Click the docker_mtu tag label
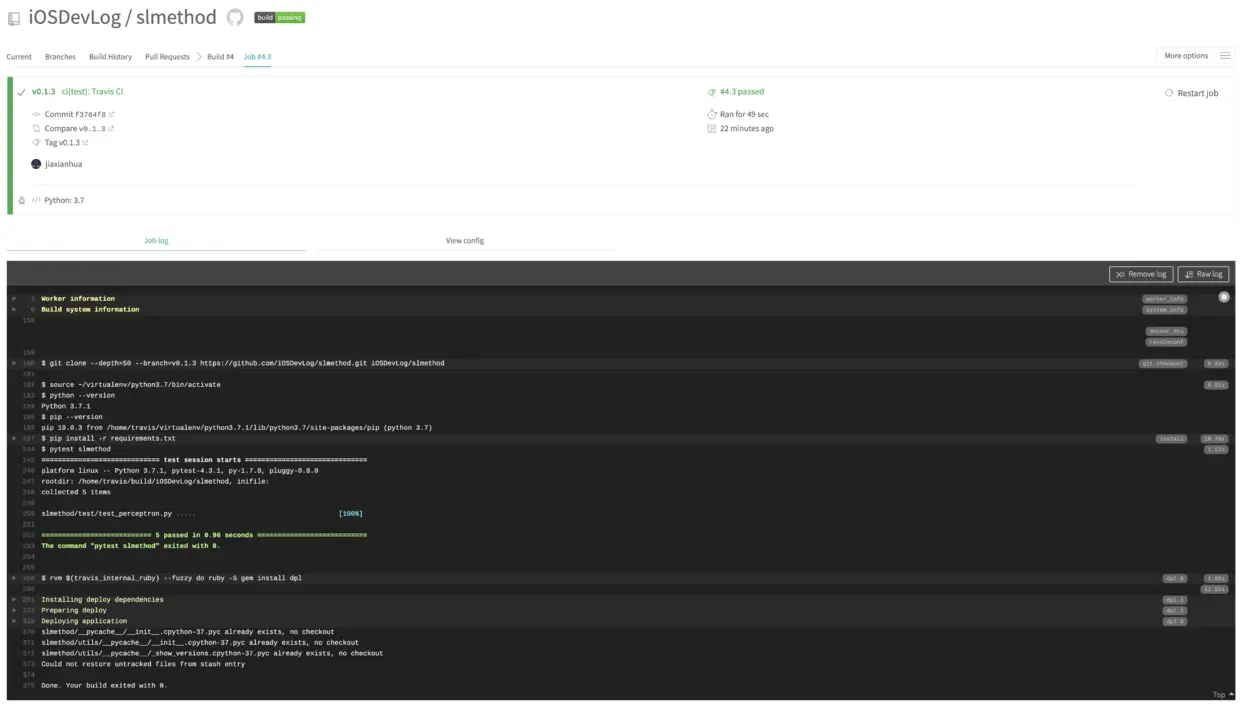This screenshot has height=712, width=1240. click(x=1166, y=331)
